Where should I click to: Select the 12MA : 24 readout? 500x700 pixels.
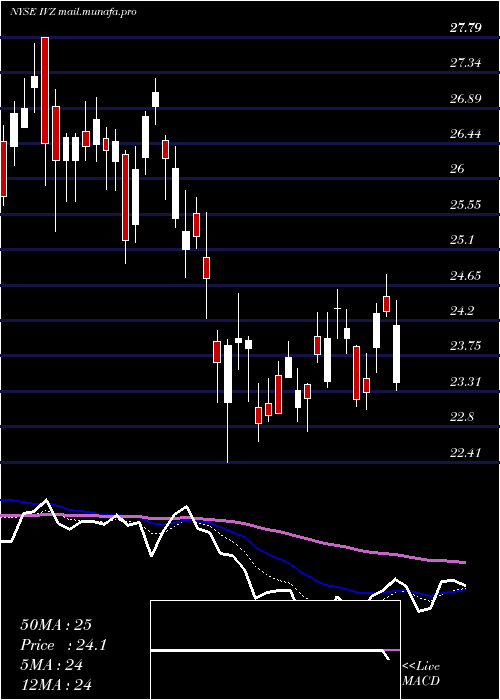point(56,684)
